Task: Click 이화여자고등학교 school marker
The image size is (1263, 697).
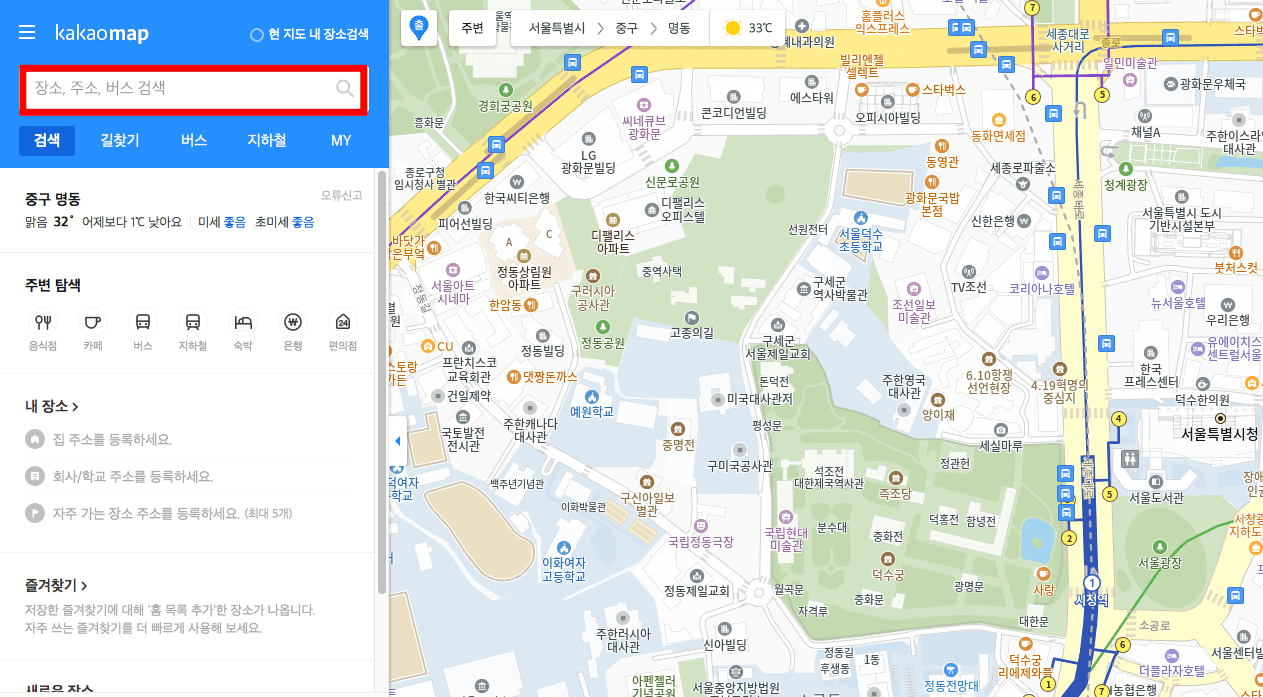Action: (563, 547)
